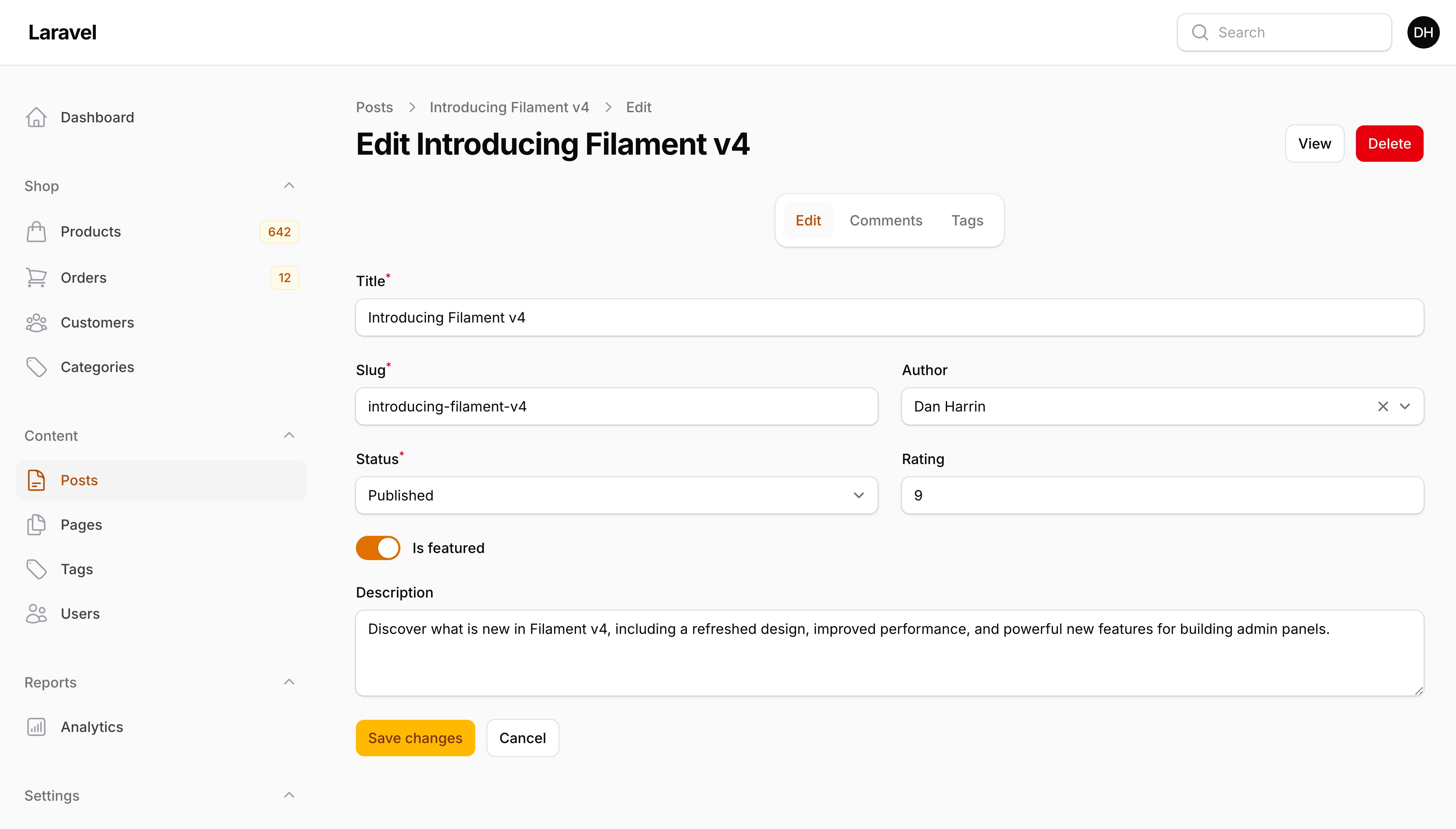Click the Is featured label text
This screenshot has height=829, width=1456.
tap(448, 548)
